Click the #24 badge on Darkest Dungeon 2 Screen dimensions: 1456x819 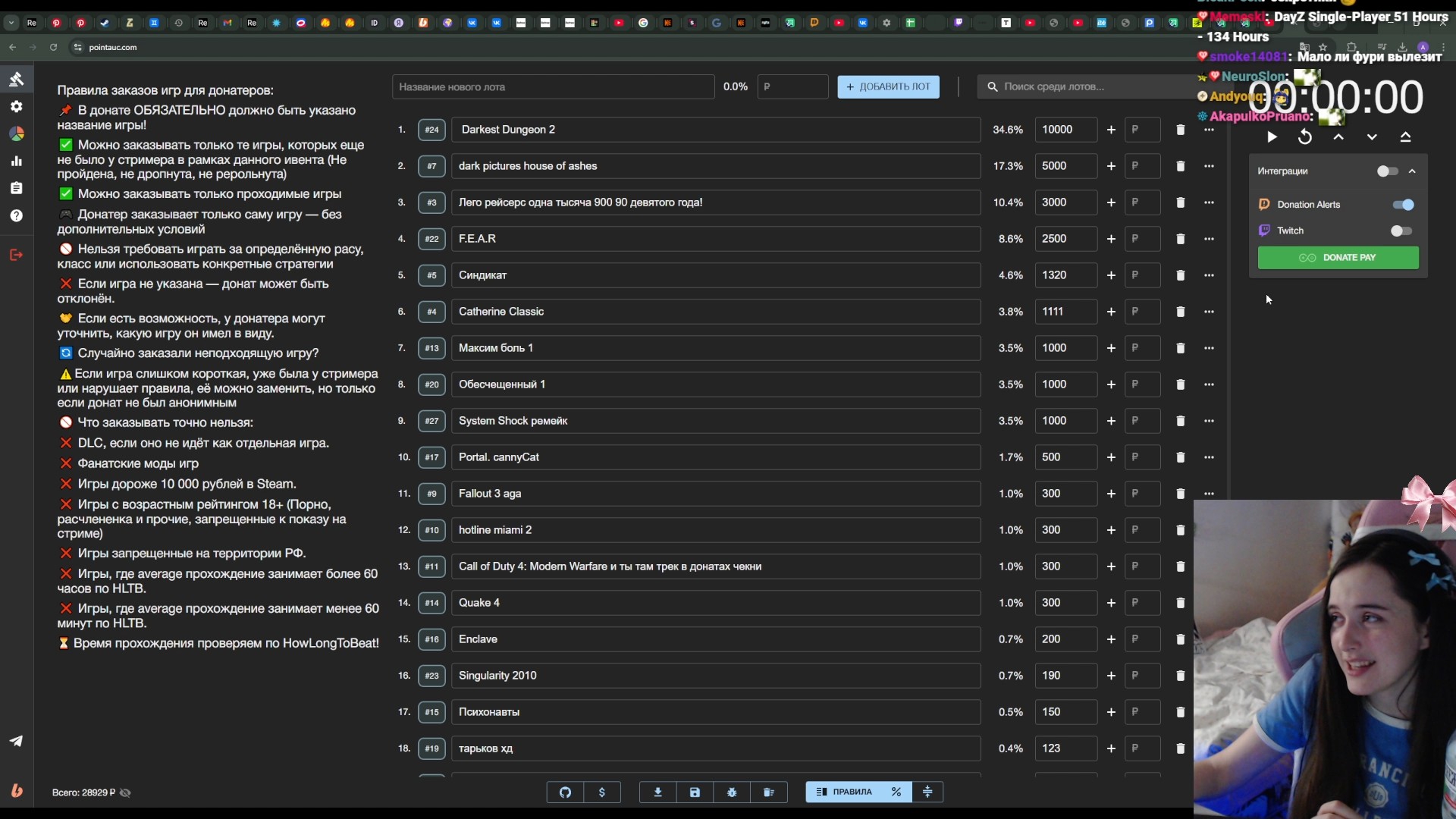pos(431,130)
